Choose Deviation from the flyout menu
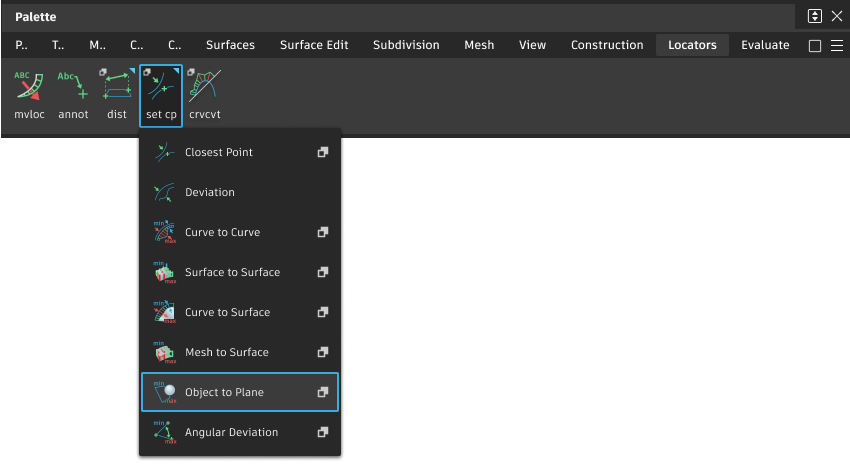Image resolution: width=850 pixels, height=470 pixels. [209, 192]
